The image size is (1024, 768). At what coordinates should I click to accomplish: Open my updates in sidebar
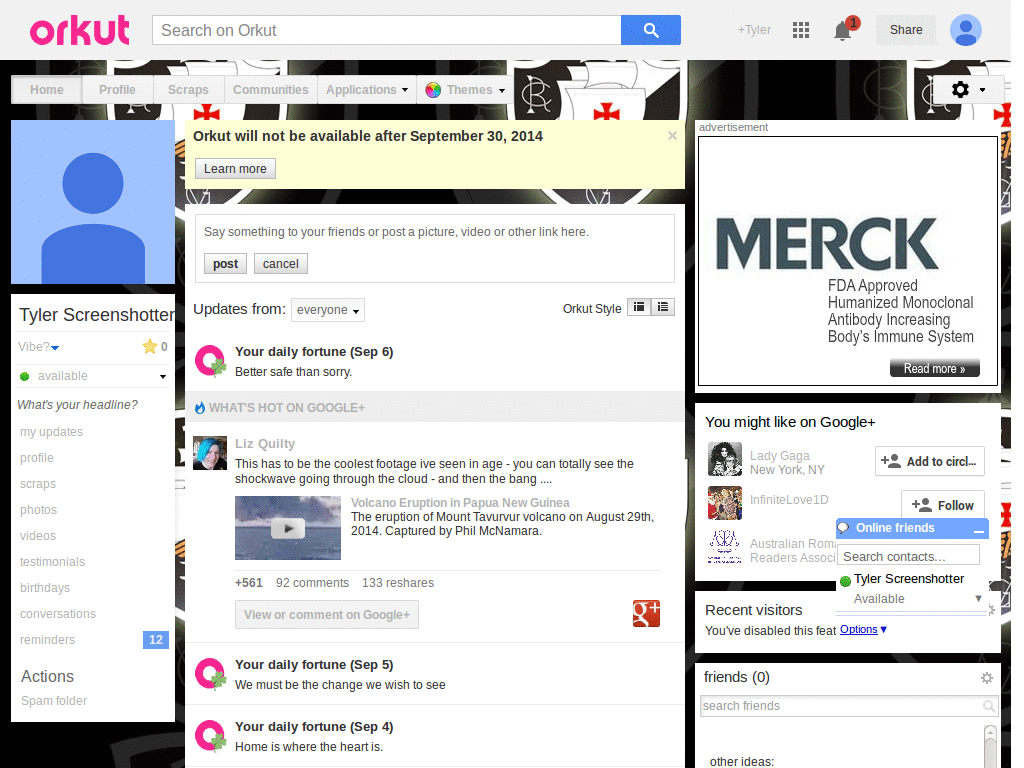pyautogui.click(x=52, y=432)
